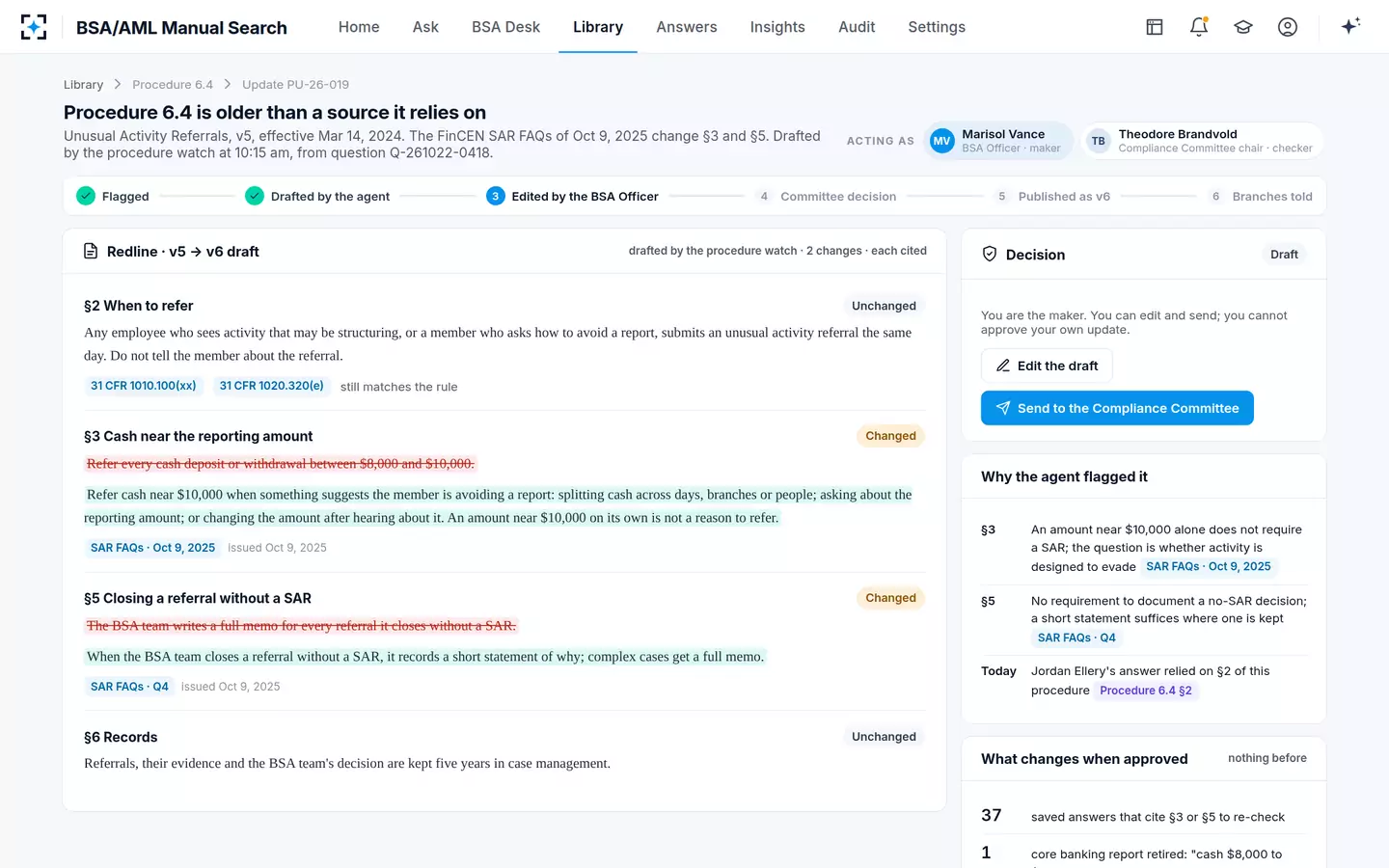Click the struck-through §5 full memo sentence

click(x=301, y=626)
